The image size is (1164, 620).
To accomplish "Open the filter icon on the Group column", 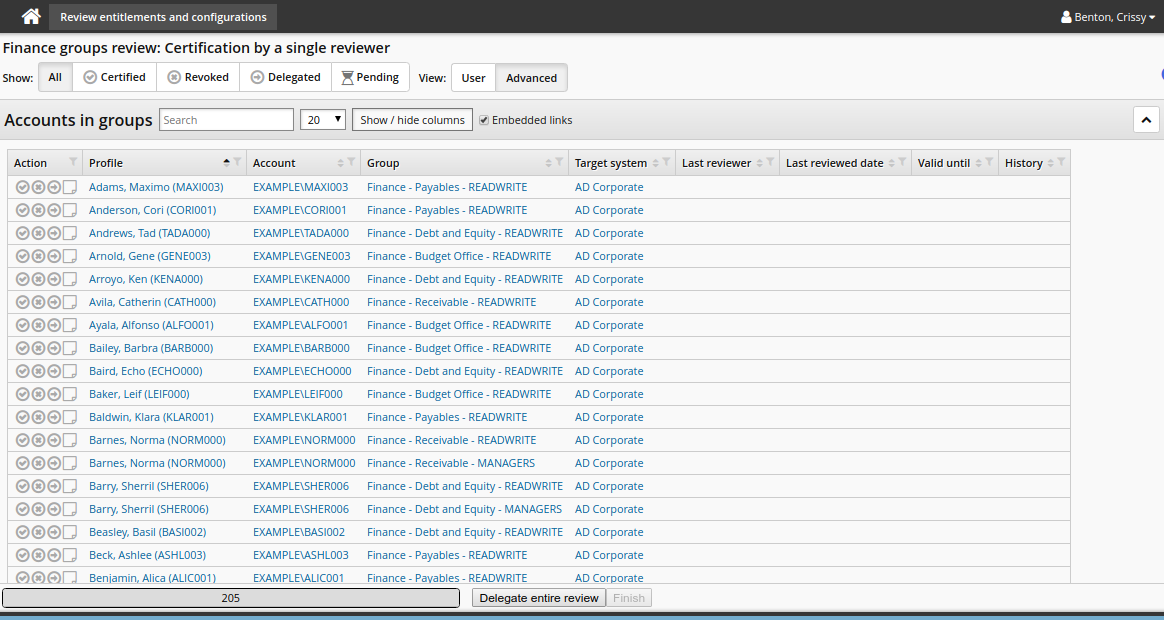I will [x=560, y=162].
